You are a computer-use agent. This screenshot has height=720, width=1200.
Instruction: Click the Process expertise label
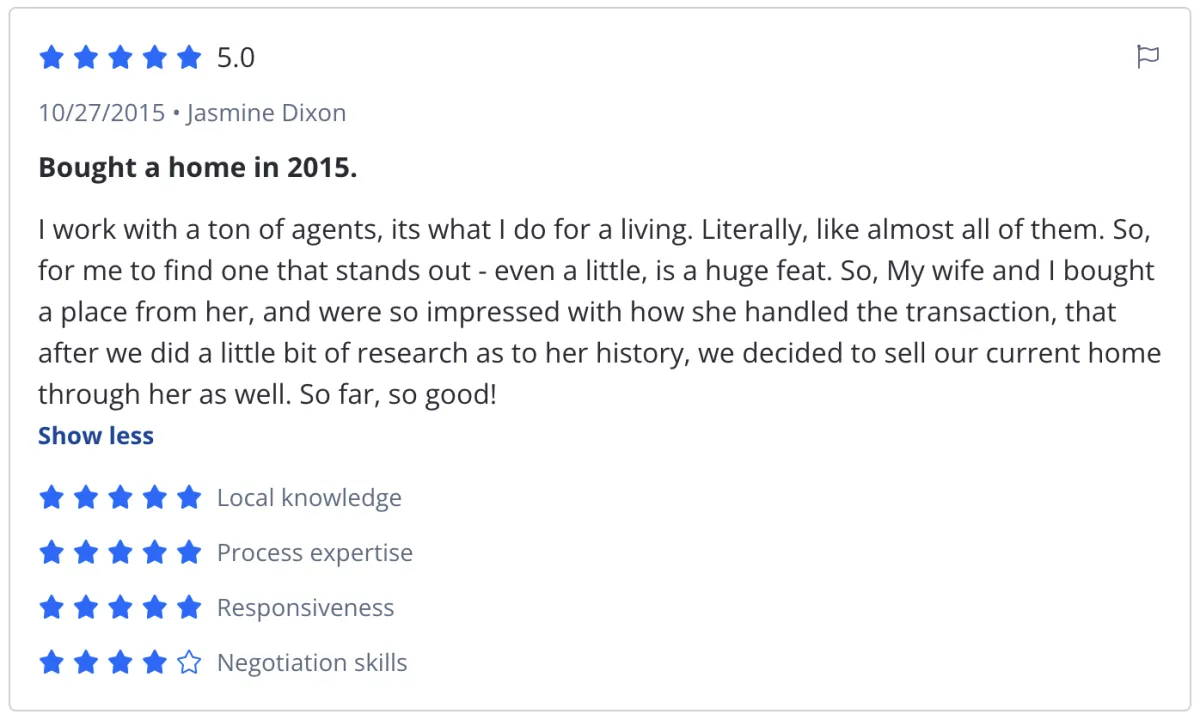pos(314,553)
